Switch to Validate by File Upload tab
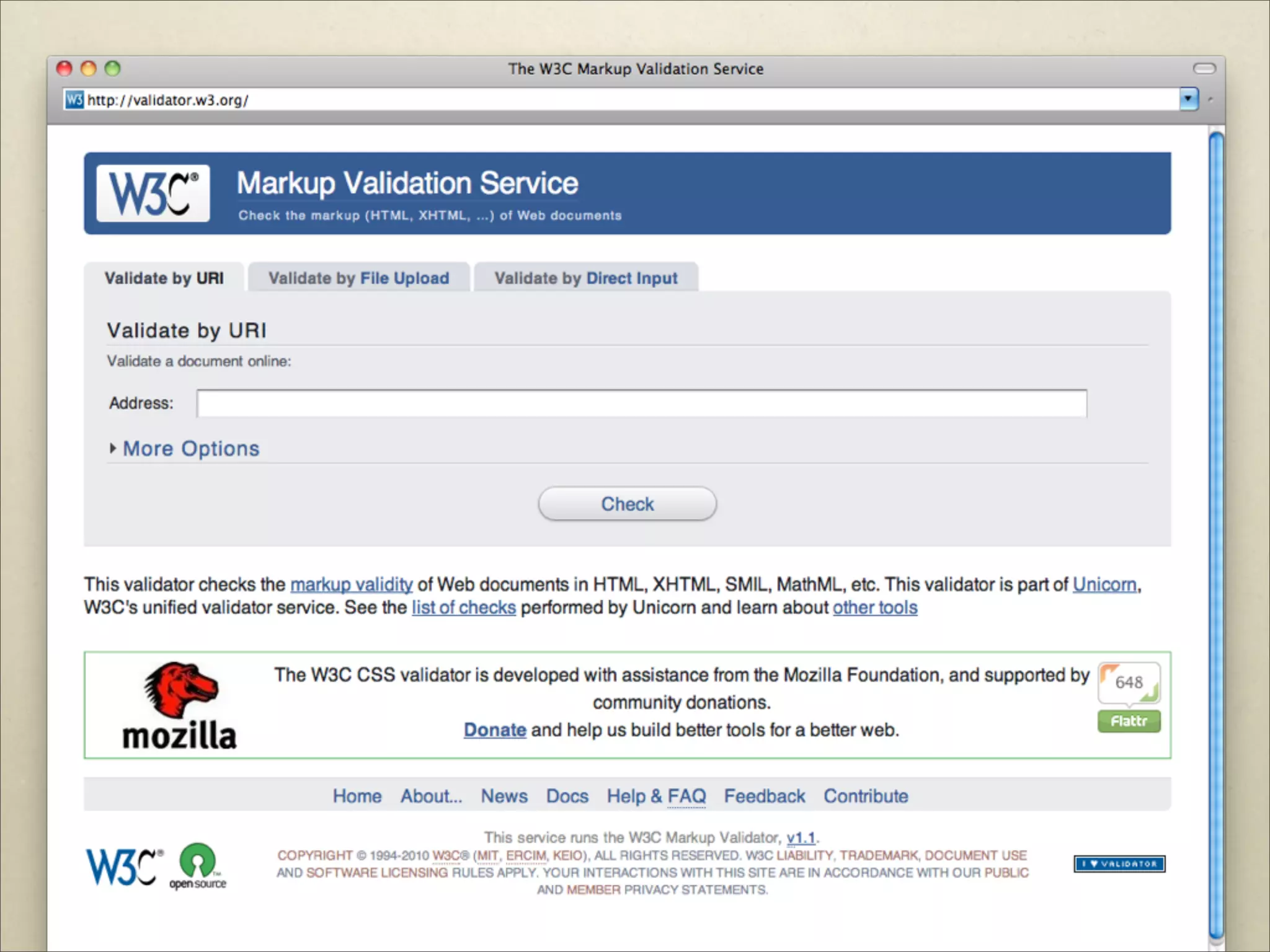Screen dimensions: 1270x952 (x=358, y=278)
